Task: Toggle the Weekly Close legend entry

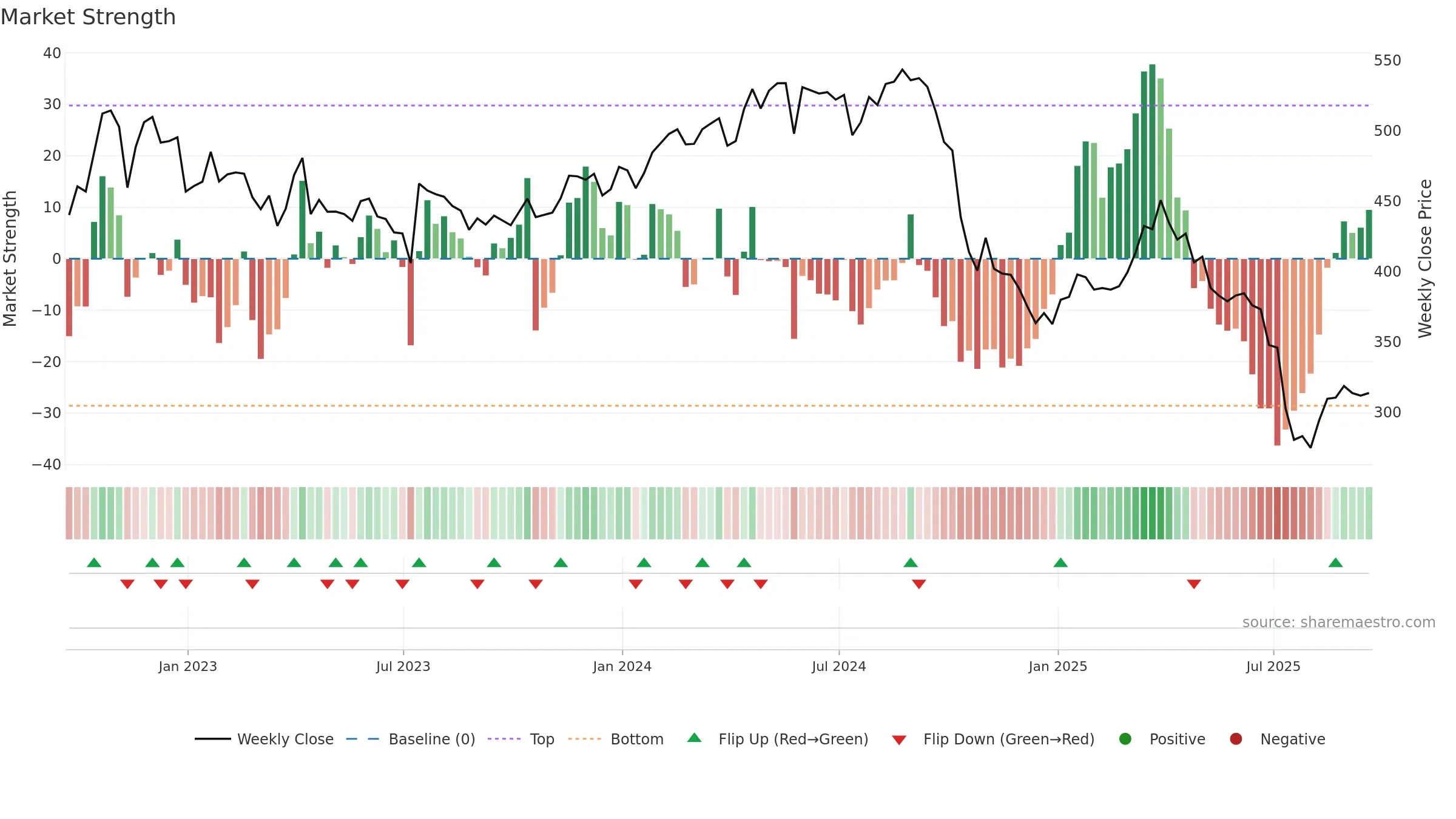Action: point(264,739)
